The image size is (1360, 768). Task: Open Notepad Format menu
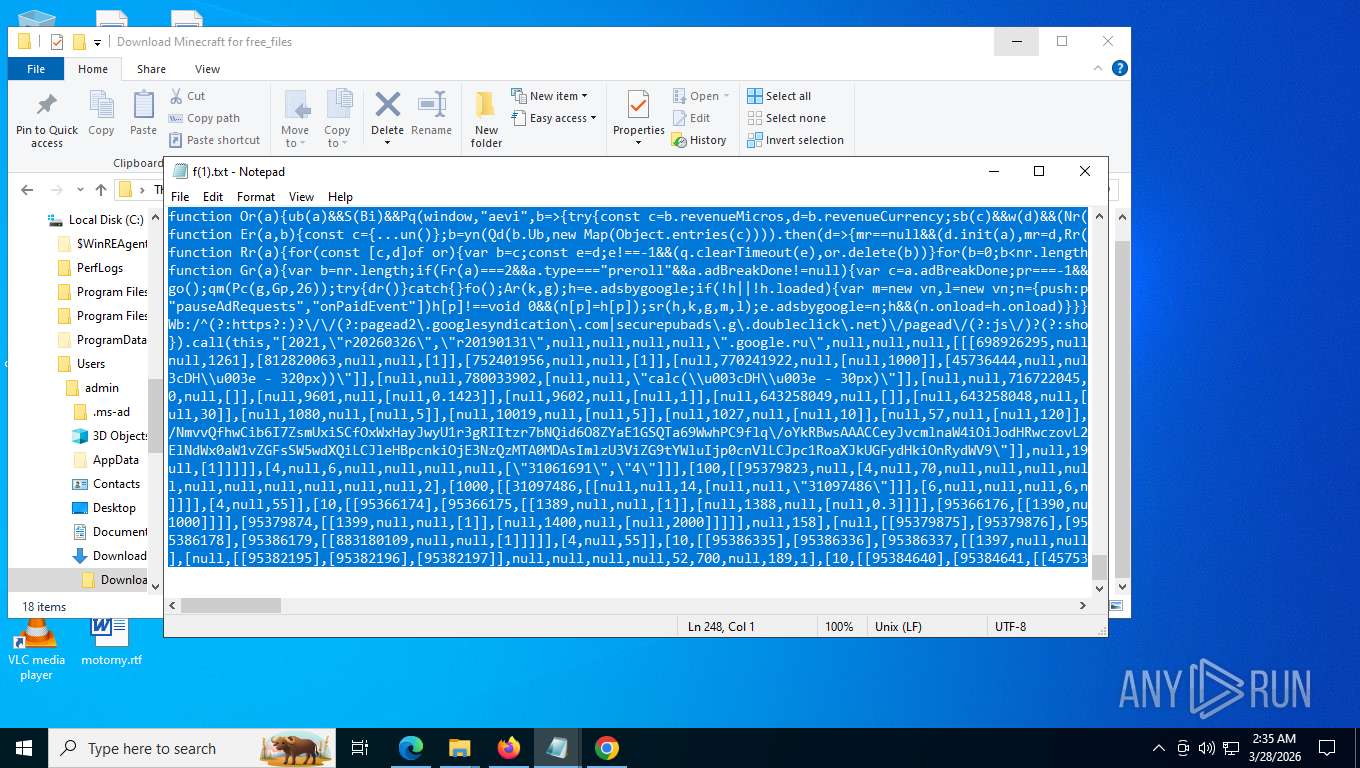[256, 197]
